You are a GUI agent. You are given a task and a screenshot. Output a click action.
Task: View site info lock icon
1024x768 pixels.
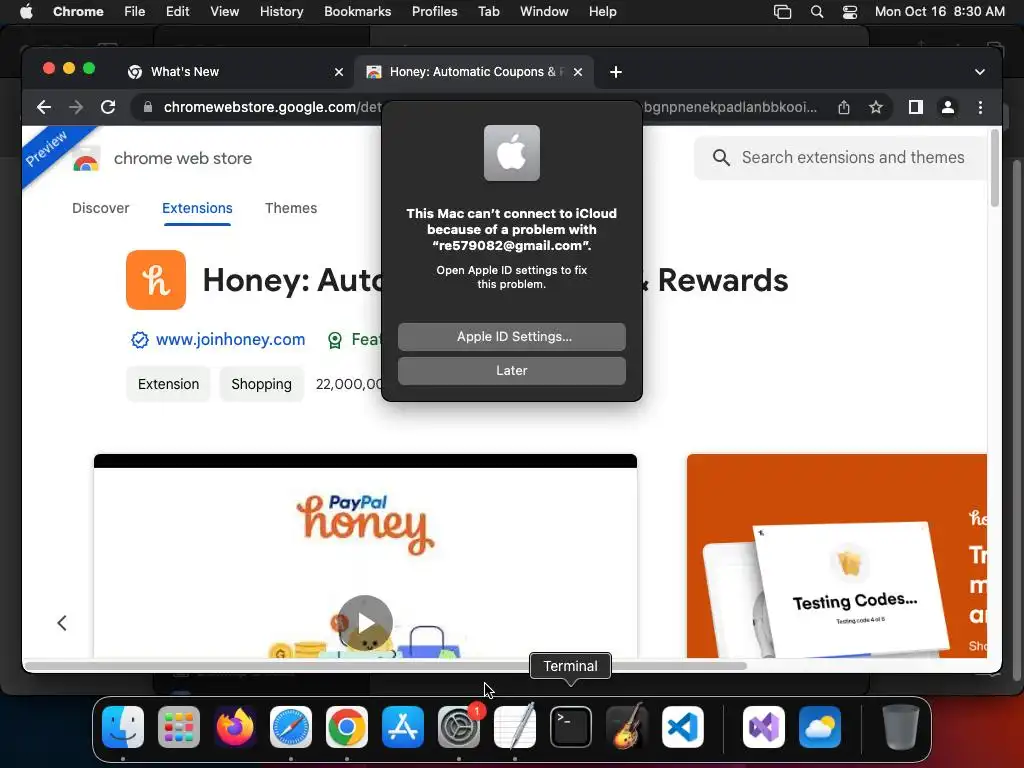[148, 107]
